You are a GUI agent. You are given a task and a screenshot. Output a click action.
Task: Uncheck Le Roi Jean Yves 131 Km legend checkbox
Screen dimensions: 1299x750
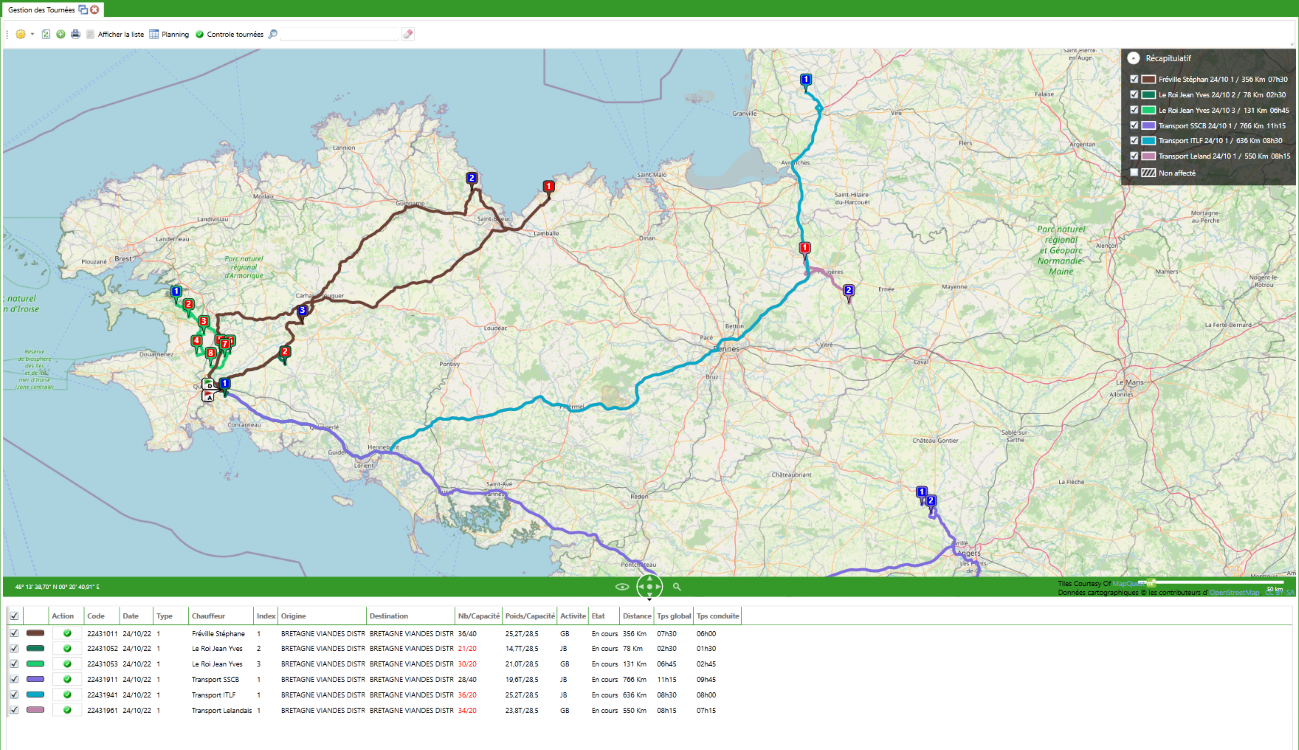pos(1133,110)
